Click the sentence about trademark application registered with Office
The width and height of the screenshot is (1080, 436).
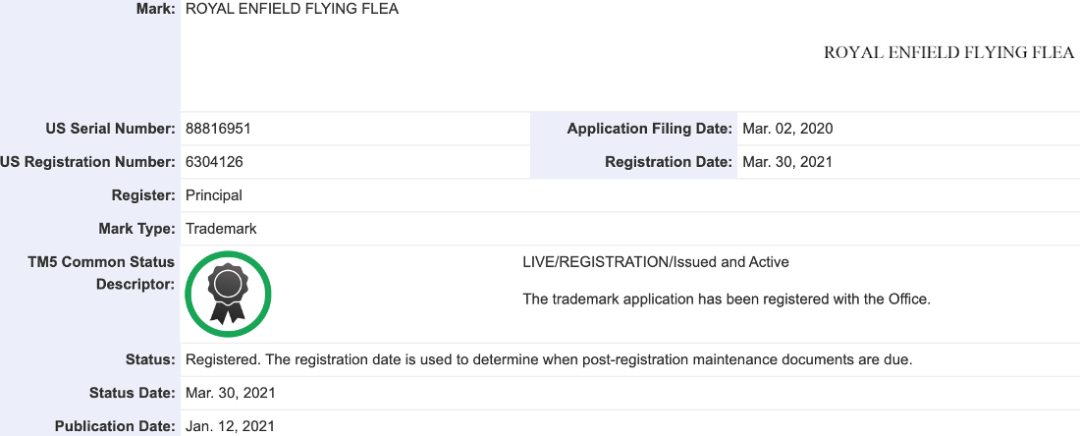(x=727, y=300)
